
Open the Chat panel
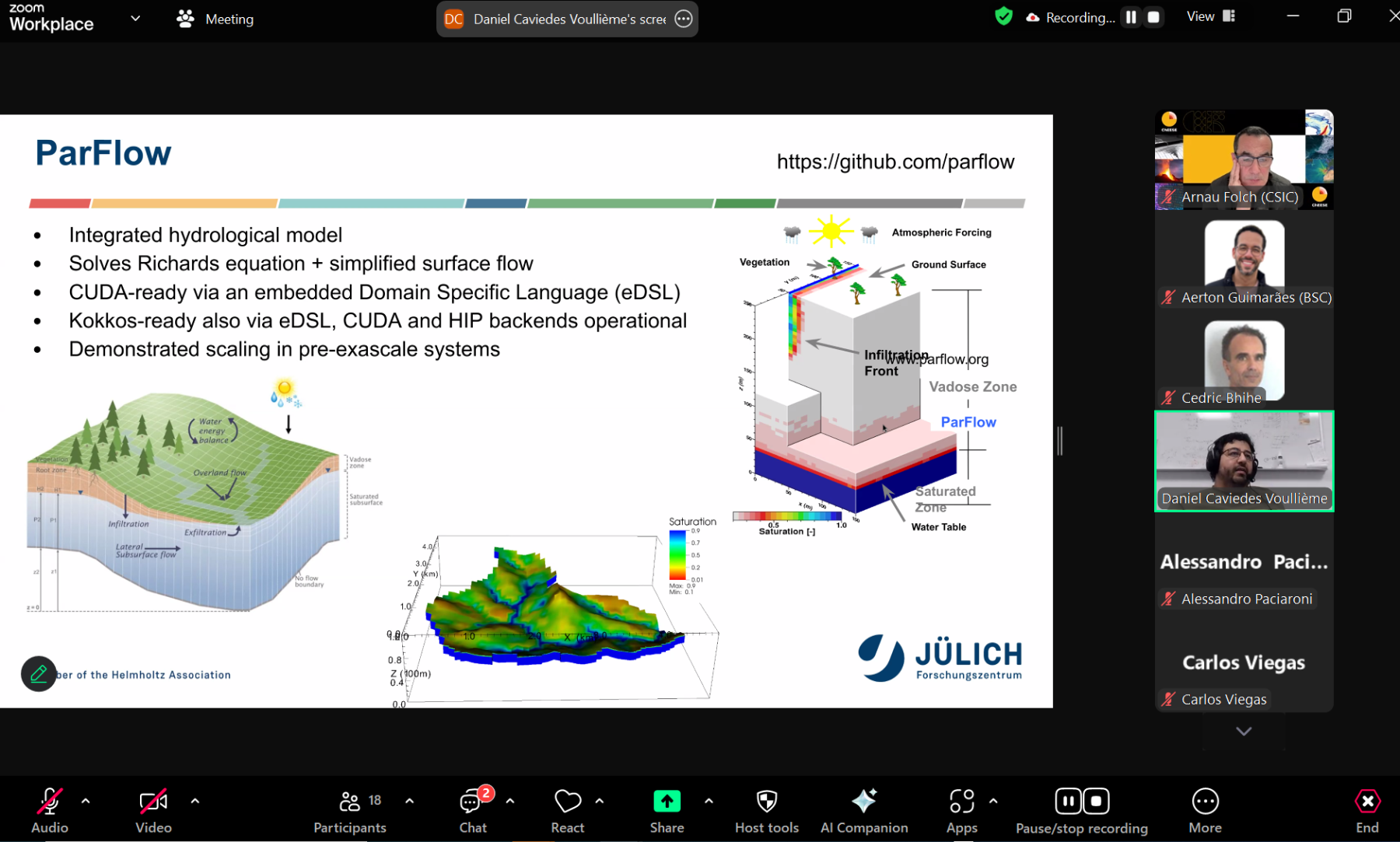[472, 810]
